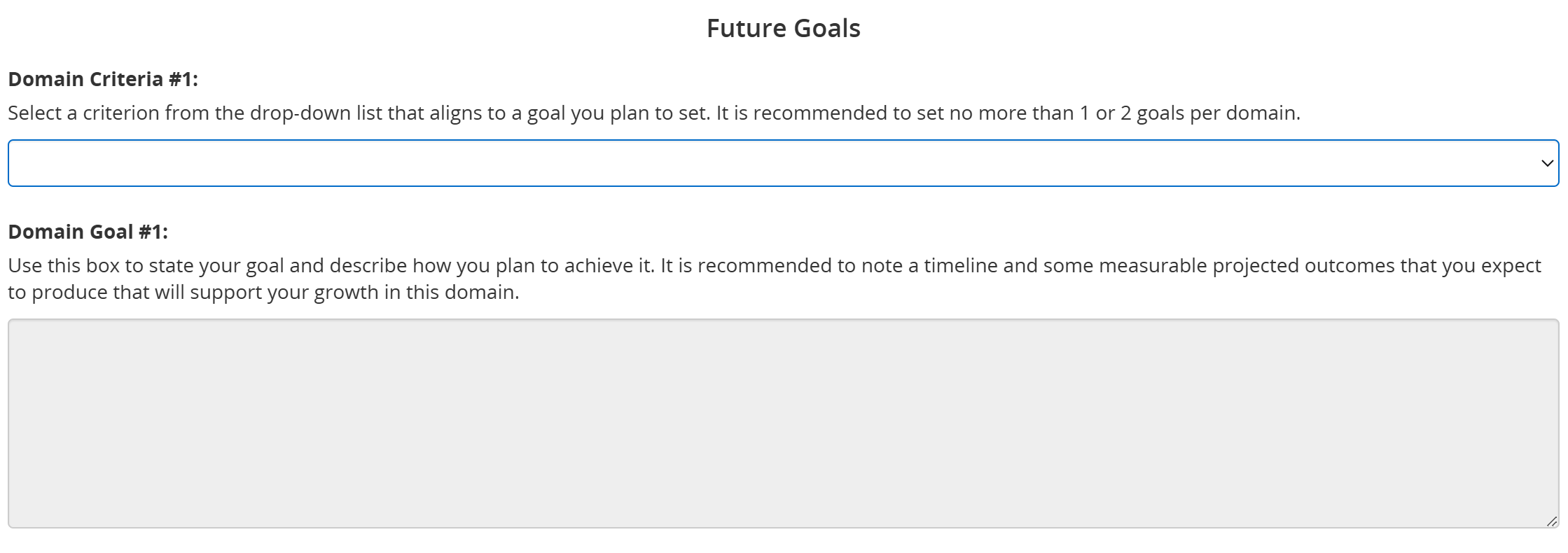This screenshot has height=553, width=1568.
Task: Click the 'Use this box to state your goal' text
Action: 146,265
